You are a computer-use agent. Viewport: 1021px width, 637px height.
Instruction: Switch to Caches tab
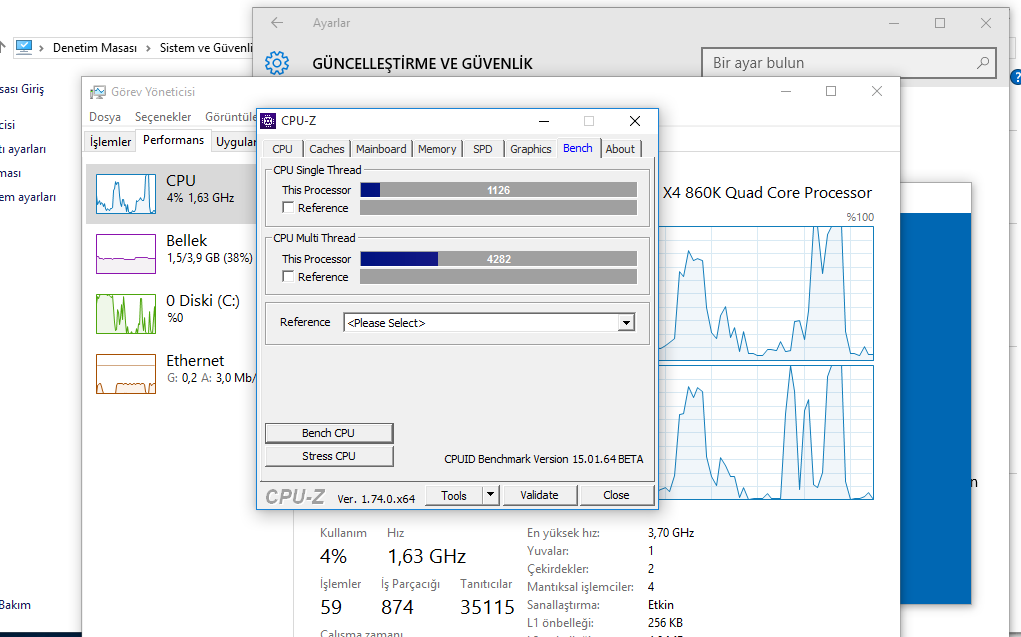(x=326, y=149)
